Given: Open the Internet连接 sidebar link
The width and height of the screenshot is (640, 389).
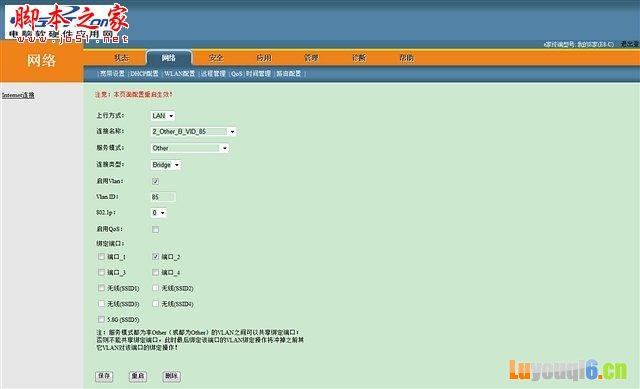Looking at the screenshot, I should (18, 95).
